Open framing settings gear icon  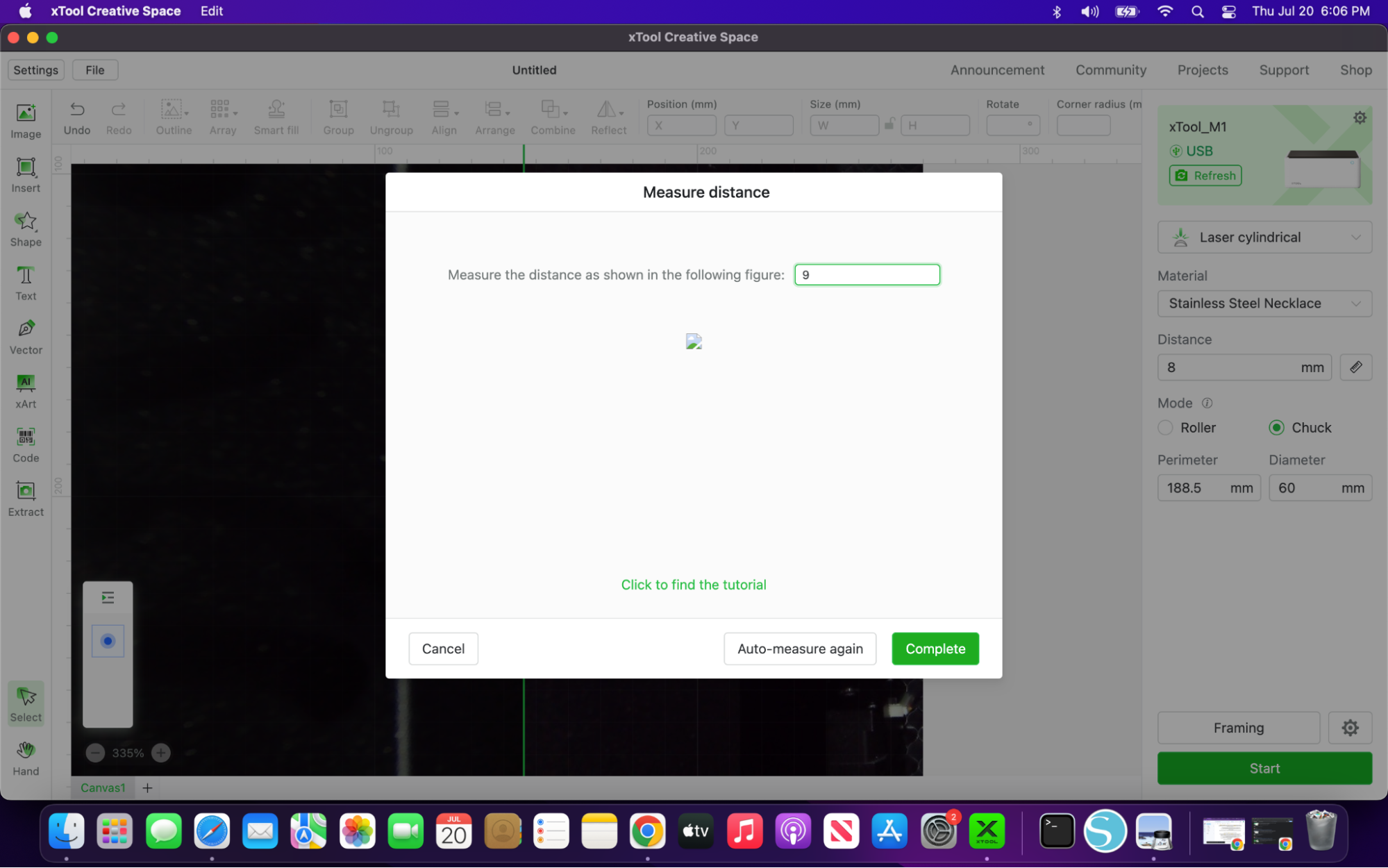pyautogui.click(x=1350, y=728)
